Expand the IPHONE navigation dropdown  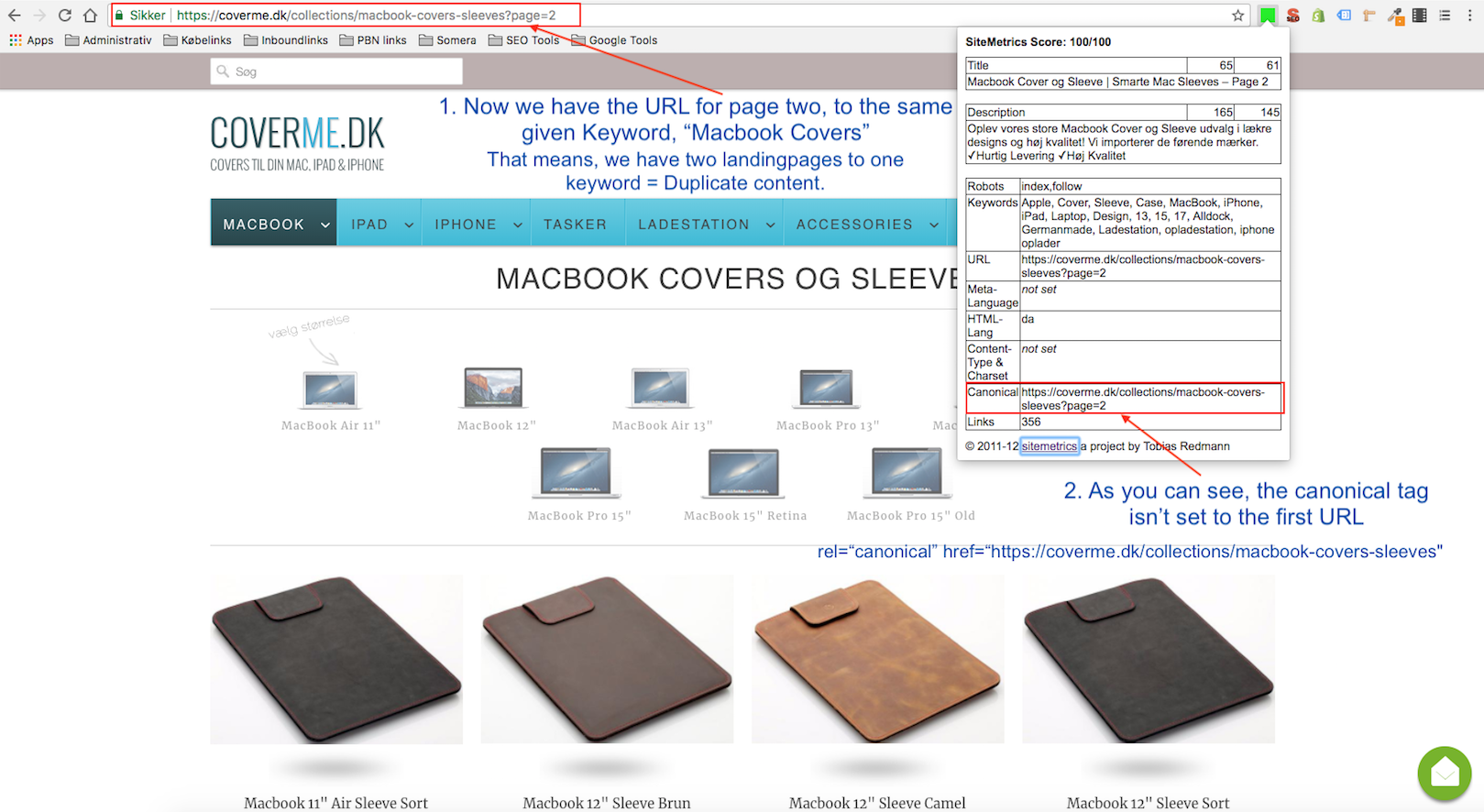tap(518, 225)
